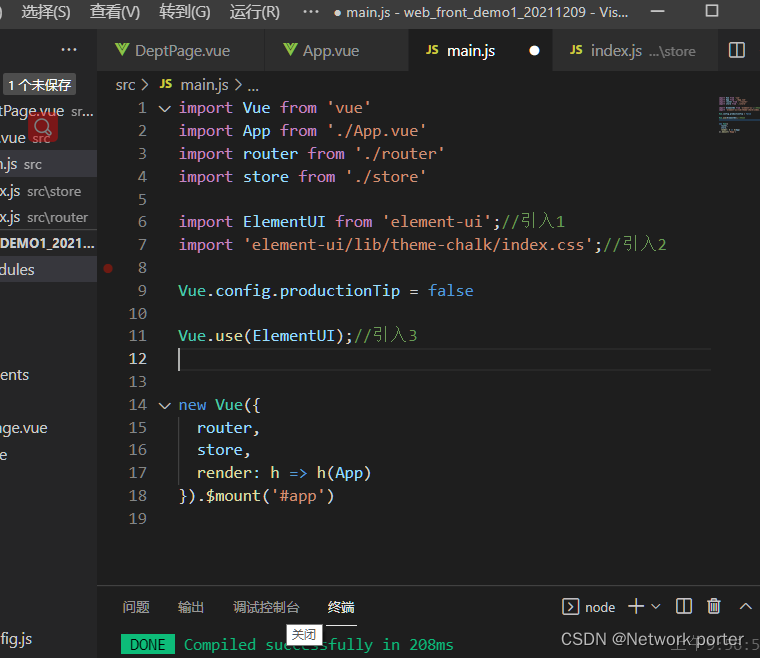Open the node_modules folder row

48,270
